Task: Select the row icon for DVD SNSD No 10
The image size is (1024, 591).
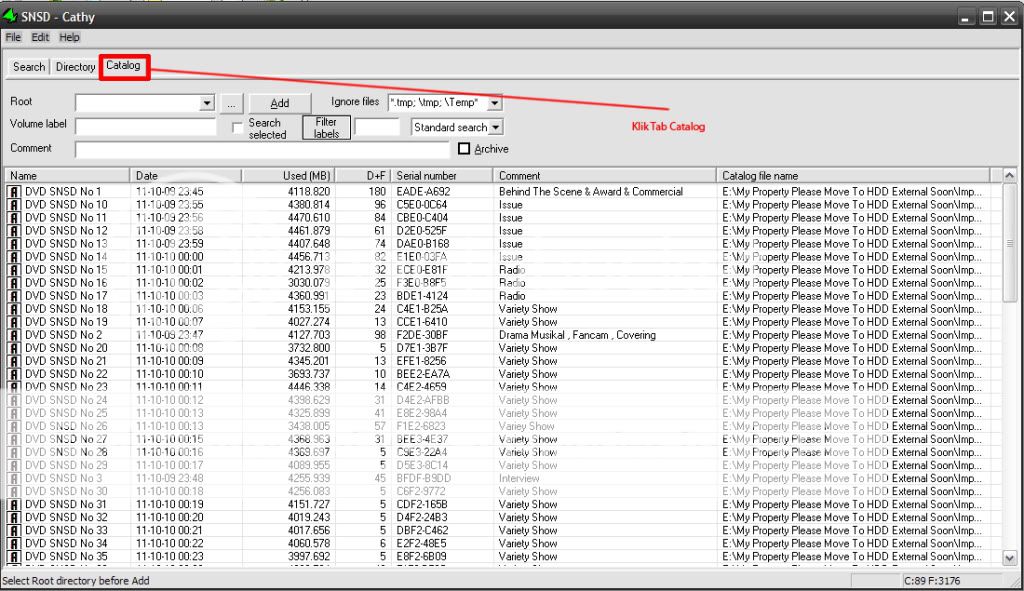Action: [14, 205]
